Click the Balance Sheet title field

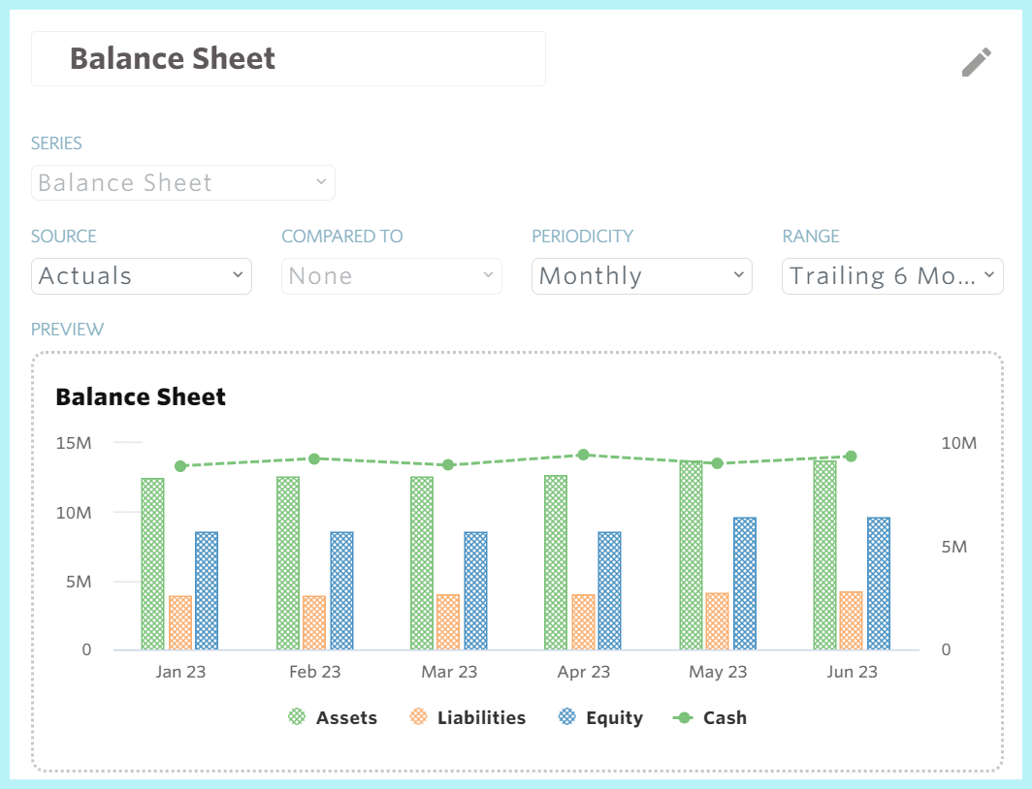pyautogui.click(x=288, y=58)
